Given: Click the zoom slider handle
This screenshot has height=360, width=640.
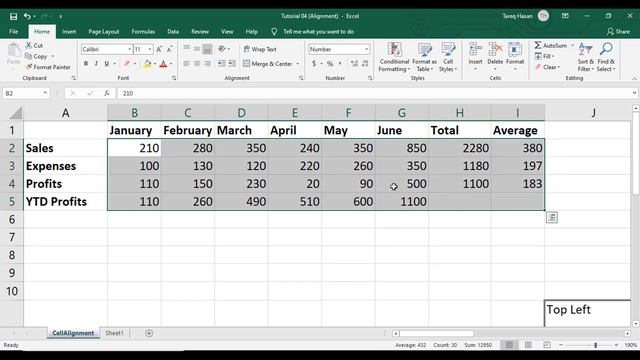Looking at the screenshot, I should tap(596, 345).
